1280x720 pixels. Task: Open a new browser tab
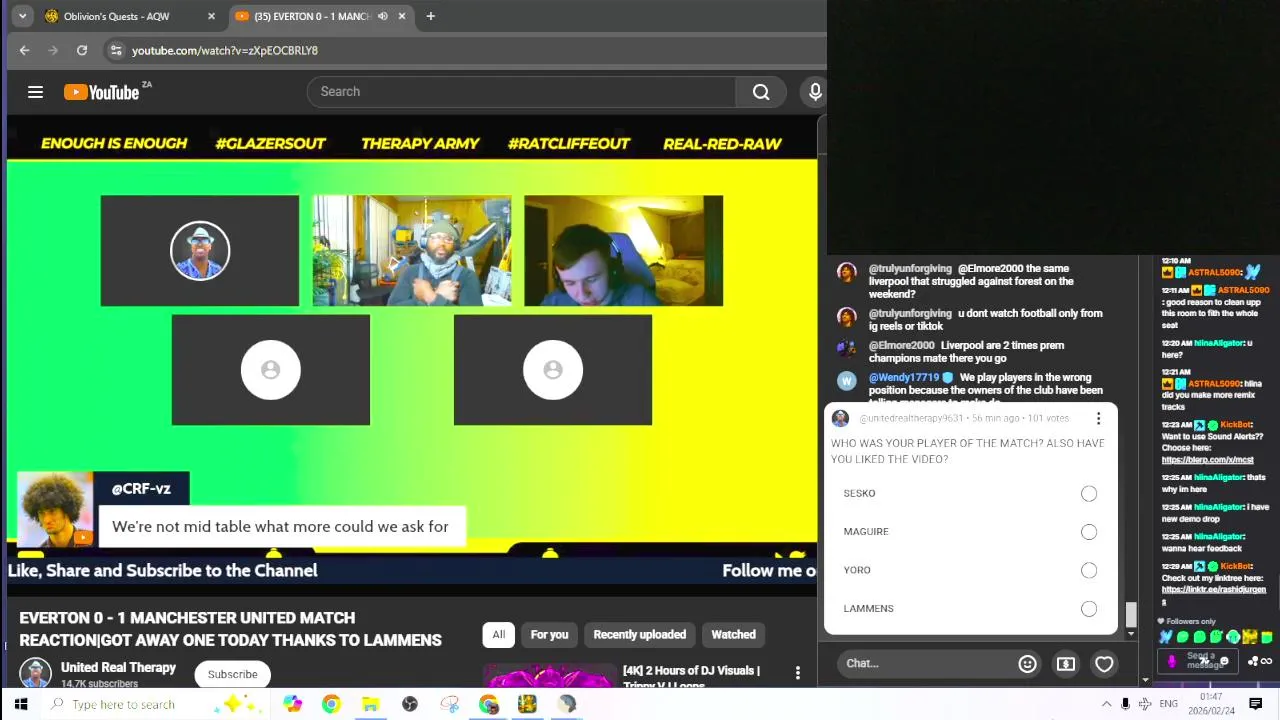pos(430,16)
